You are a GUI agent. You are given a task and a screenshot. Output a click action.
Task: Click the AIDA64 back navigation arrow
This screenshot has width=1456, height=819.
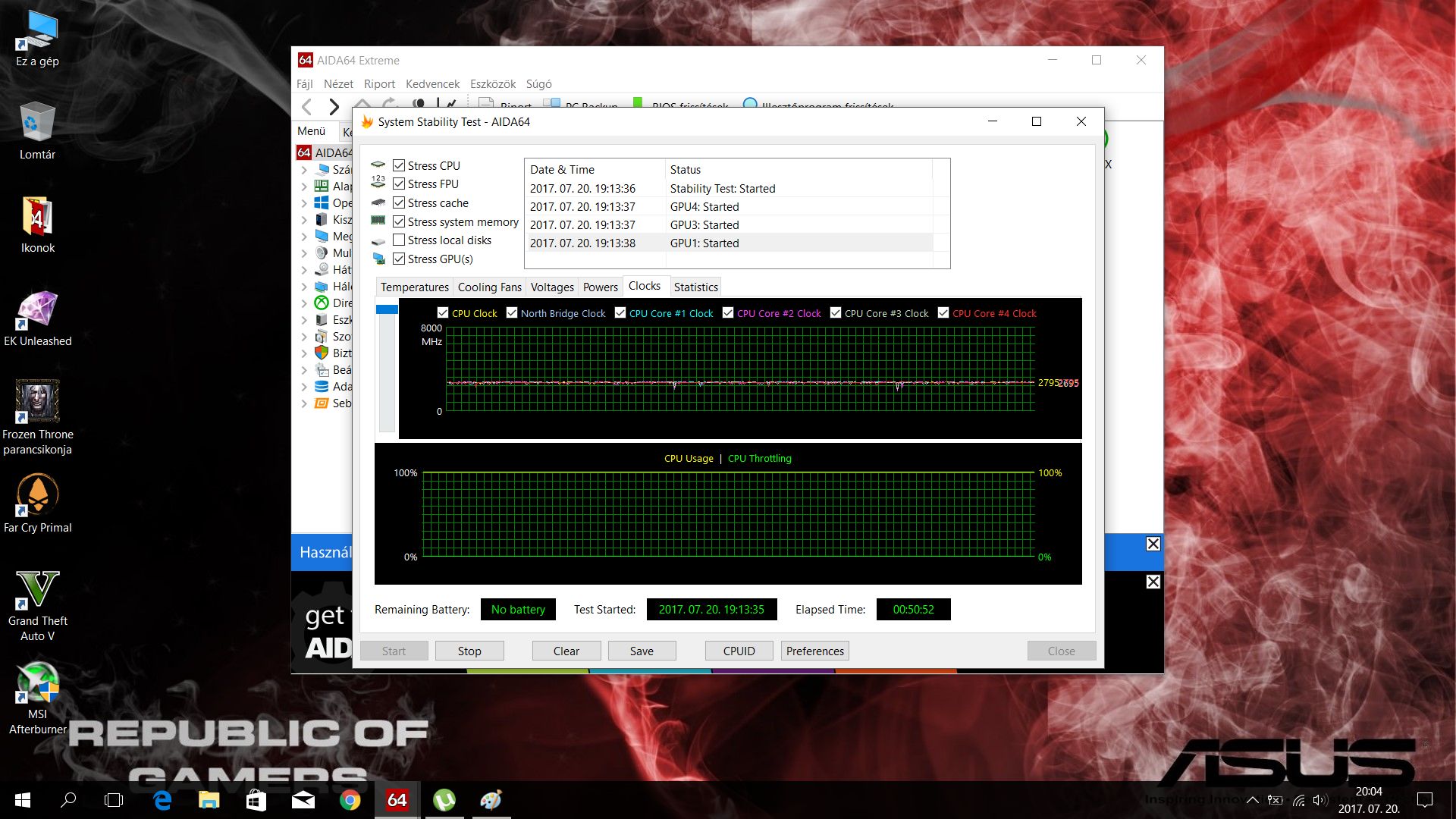click(307, 107)
